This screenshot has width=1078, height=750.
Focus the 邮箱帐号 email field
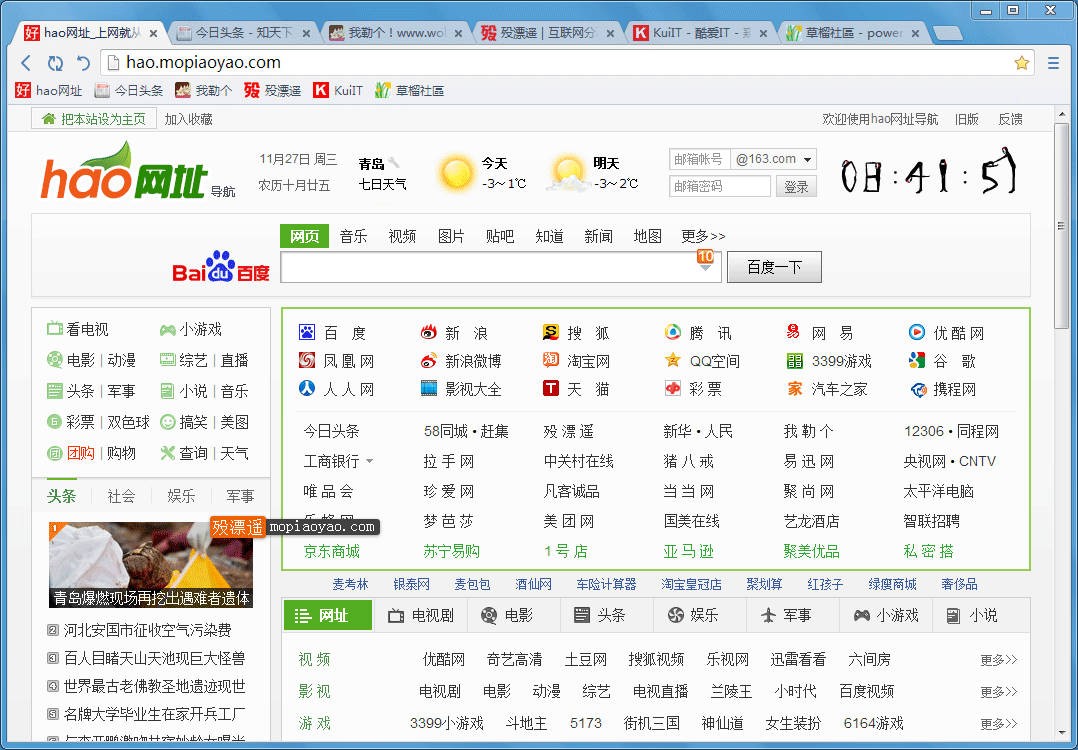pos(699,159)
